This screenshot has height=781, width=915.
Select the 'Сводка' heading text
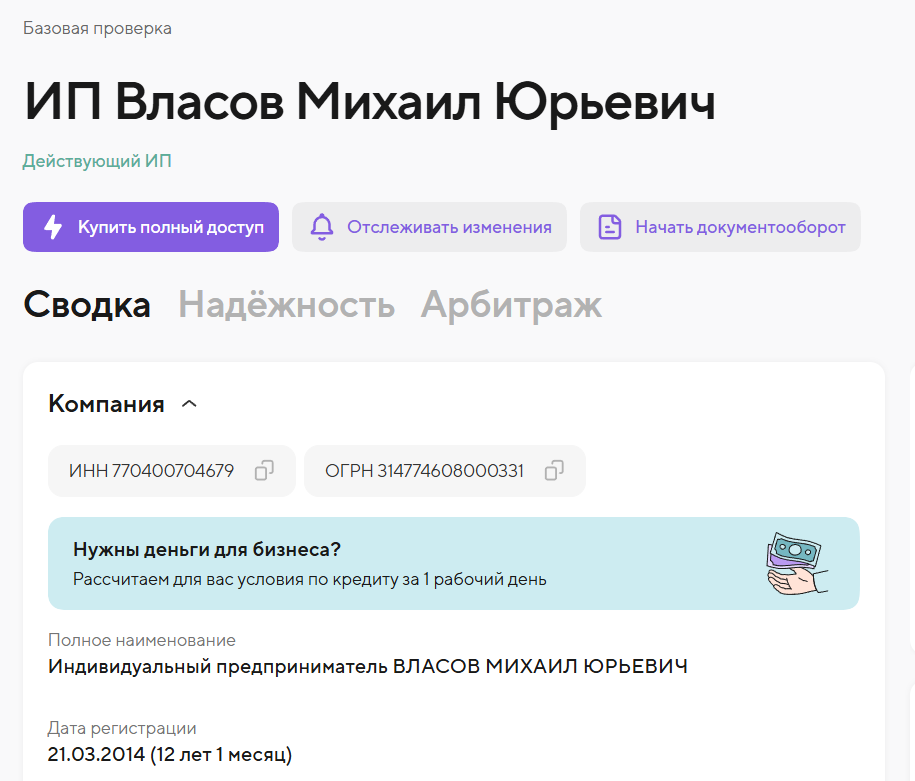pyautogui.click(x=87, y=307)
